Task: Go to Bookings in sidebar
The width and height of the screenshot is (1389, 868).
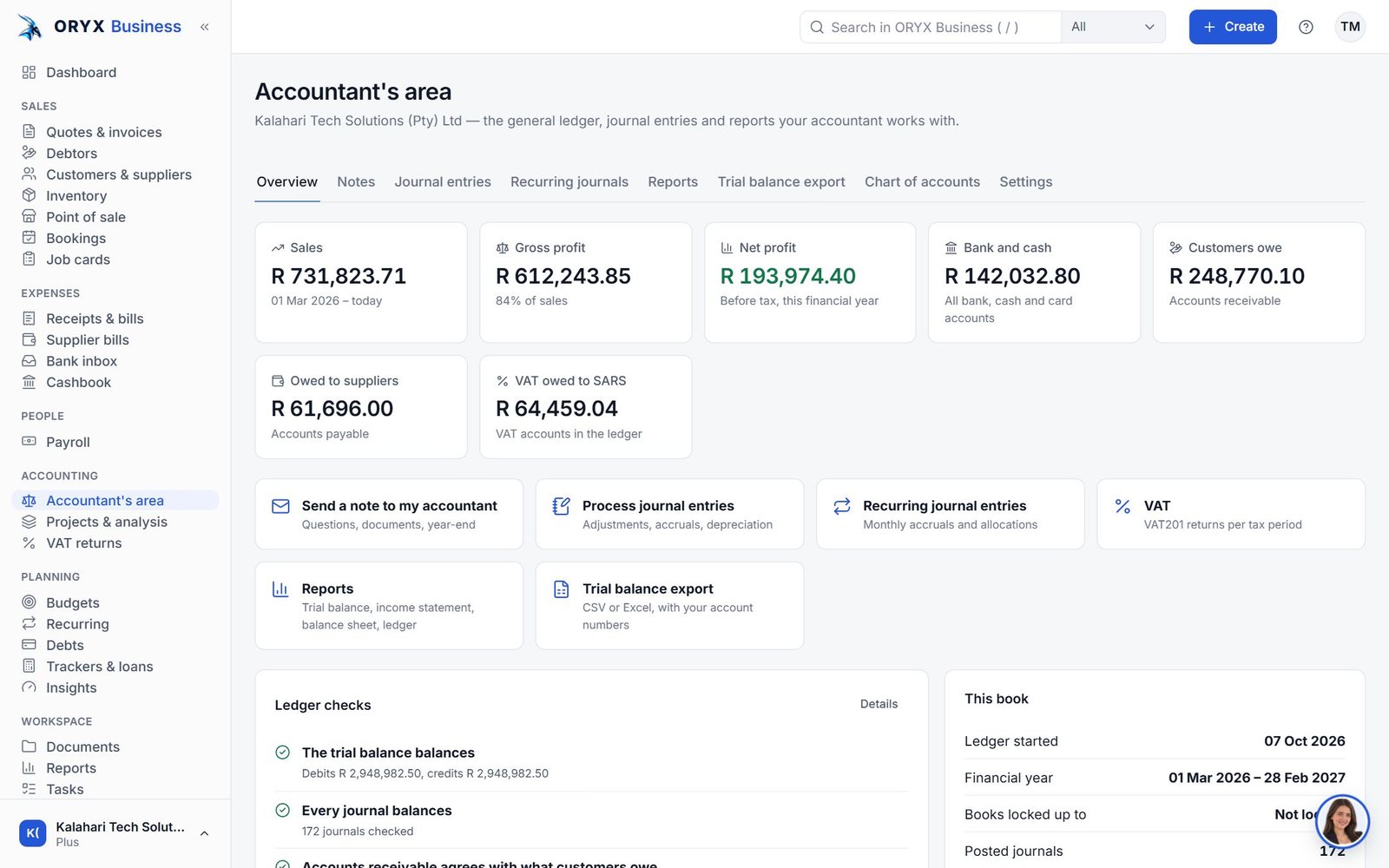Action: (x=115, y=238)
